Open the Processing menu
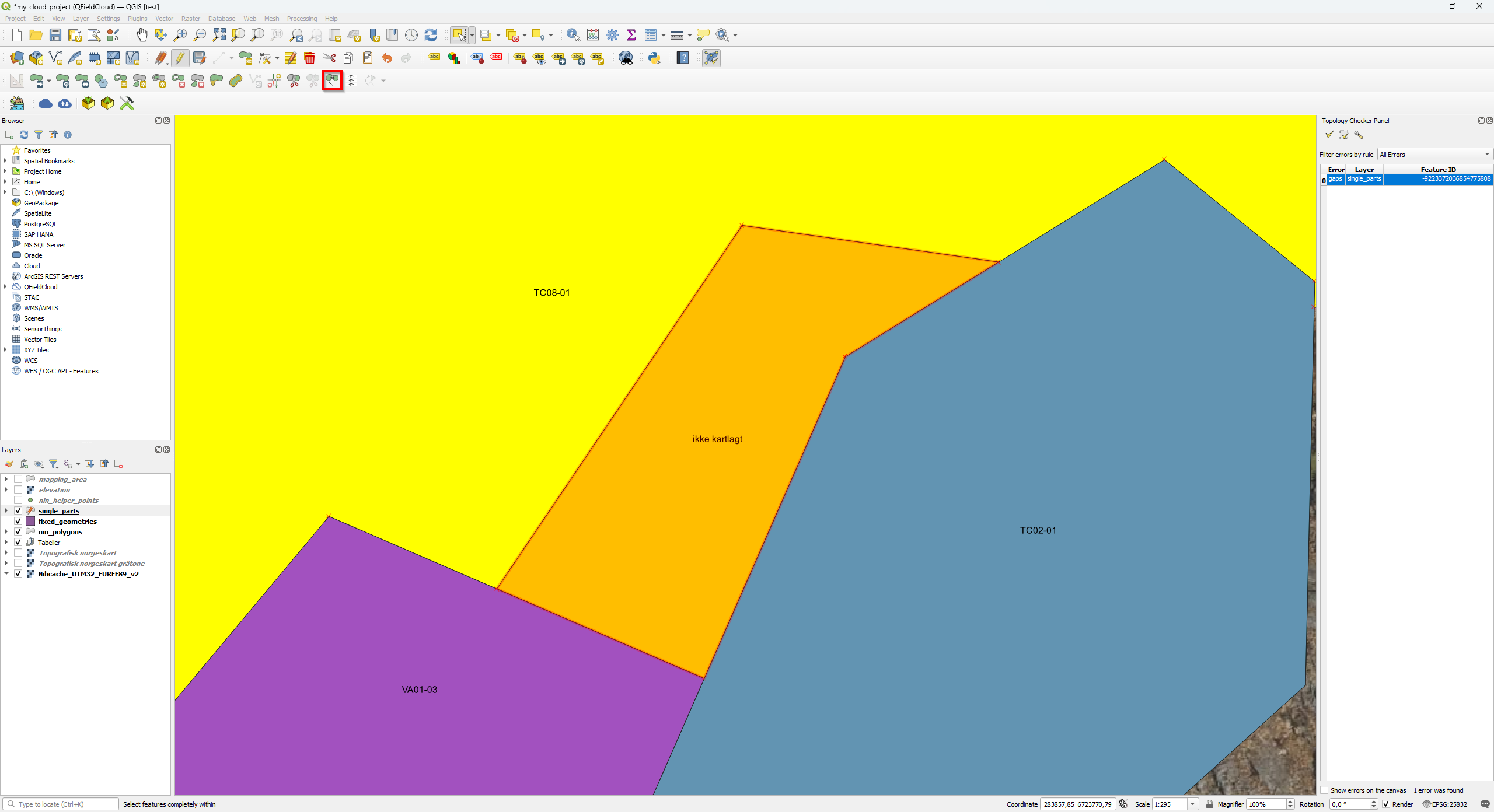1494x812 pixels. coord(301,19)
